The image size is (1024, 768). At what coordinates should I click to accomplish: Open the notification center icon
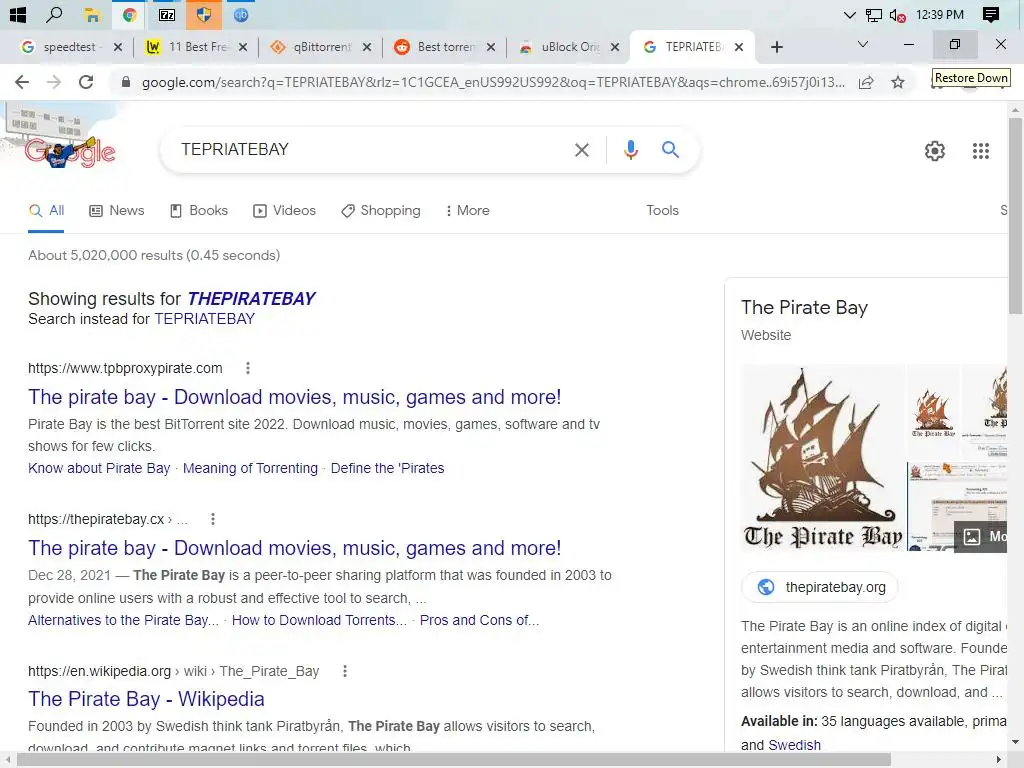(991, 14)
